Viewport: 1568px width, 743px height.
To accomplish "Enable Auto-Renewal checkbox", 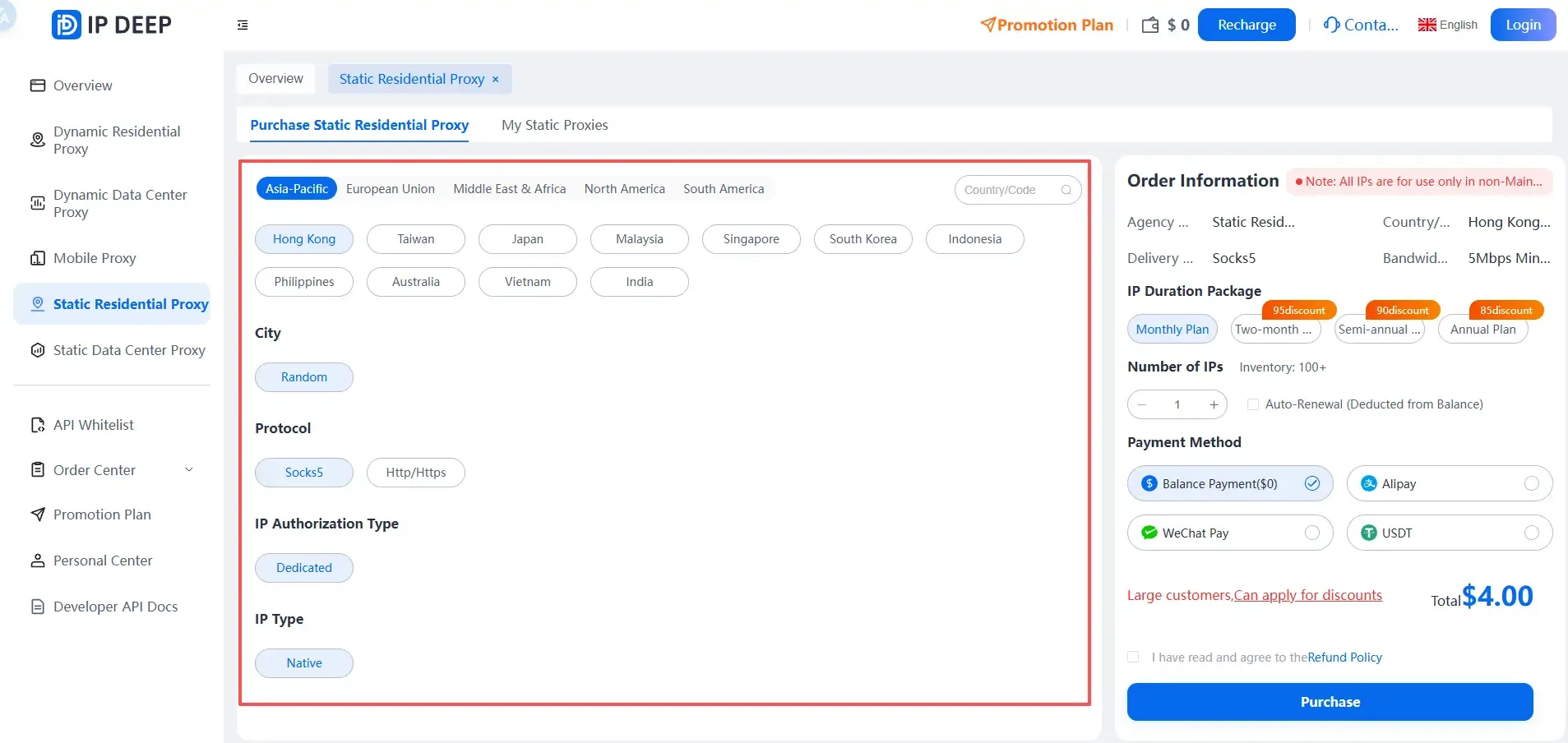I will pyautogui.click(x=1253, y=404).
